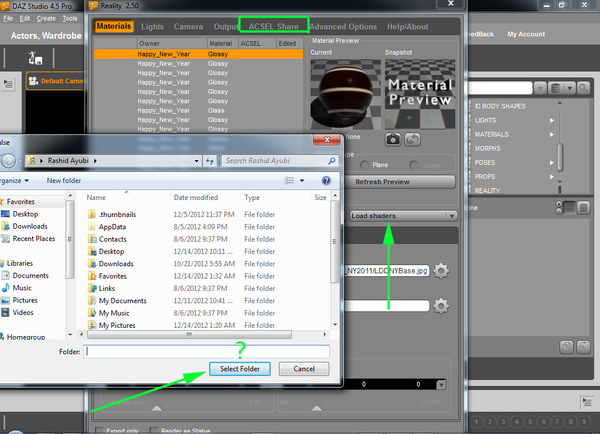Screen dimensions: 600x434
Task: Open the Edit menu in DAZ Studio
Action: [25, 18]
